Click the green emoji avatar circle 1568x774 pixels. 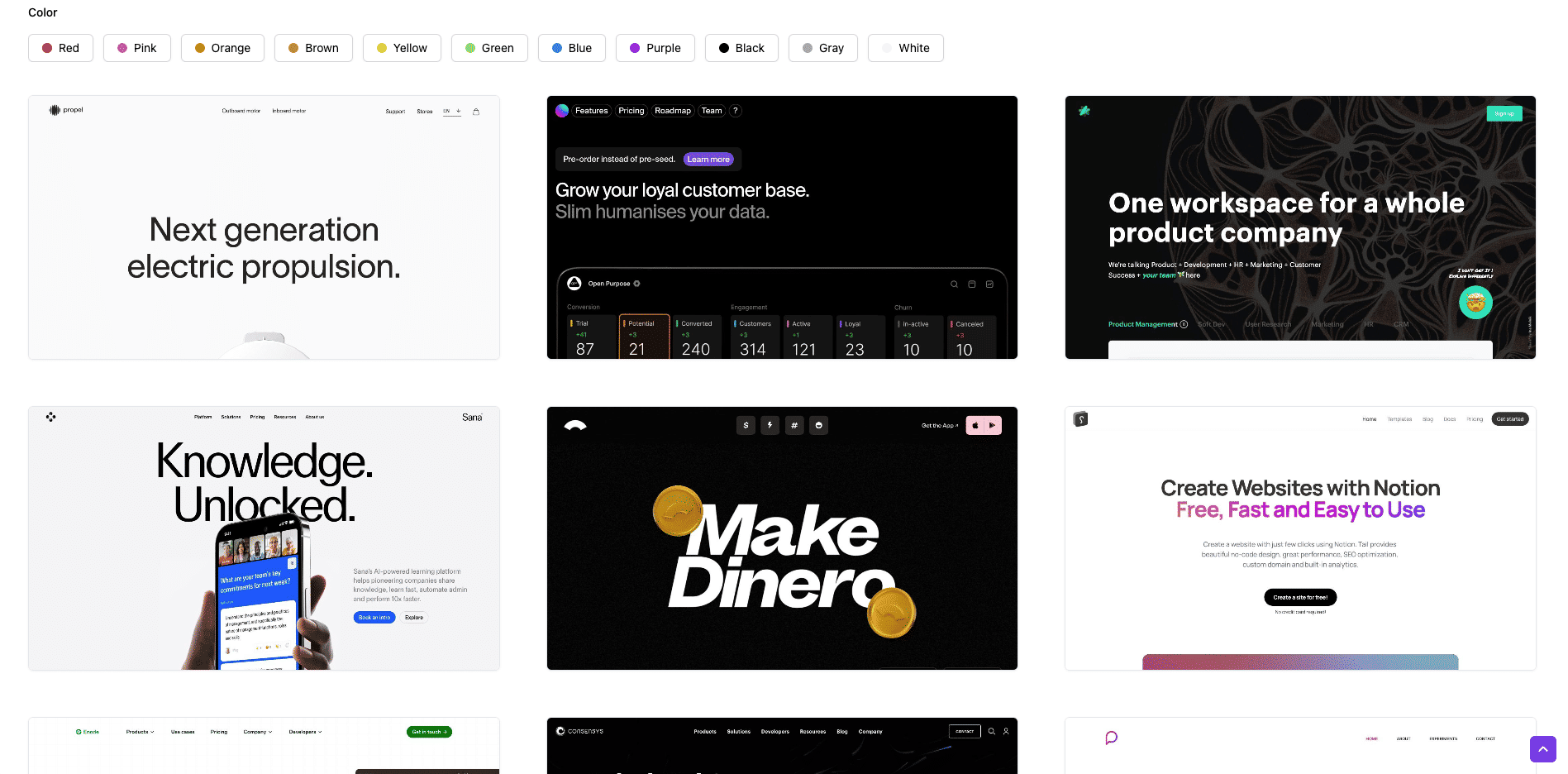coord(1475,302)
